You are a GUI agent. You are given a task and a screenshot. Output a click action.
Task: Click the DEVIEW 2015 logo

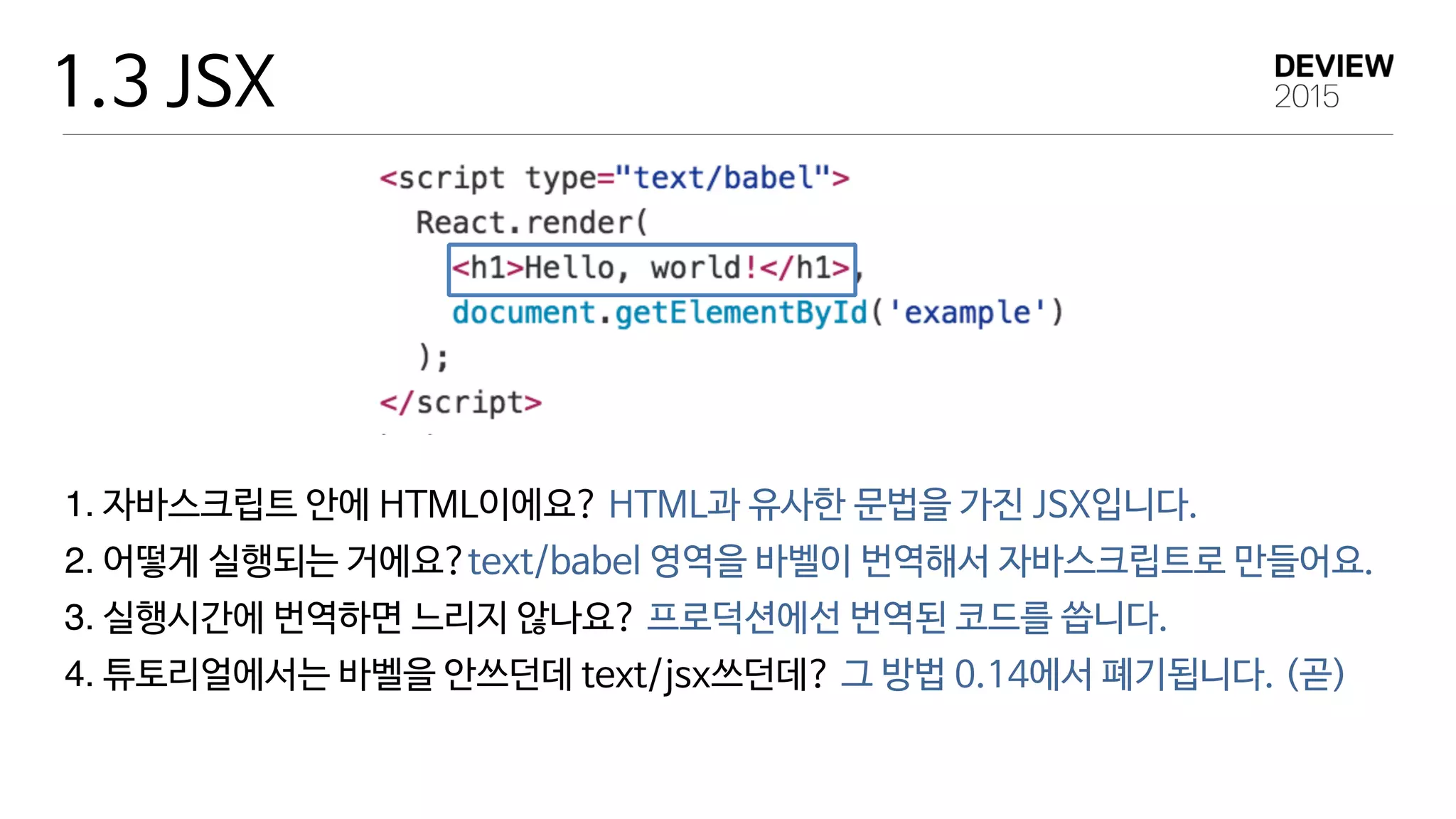(x=1333, y=80)
